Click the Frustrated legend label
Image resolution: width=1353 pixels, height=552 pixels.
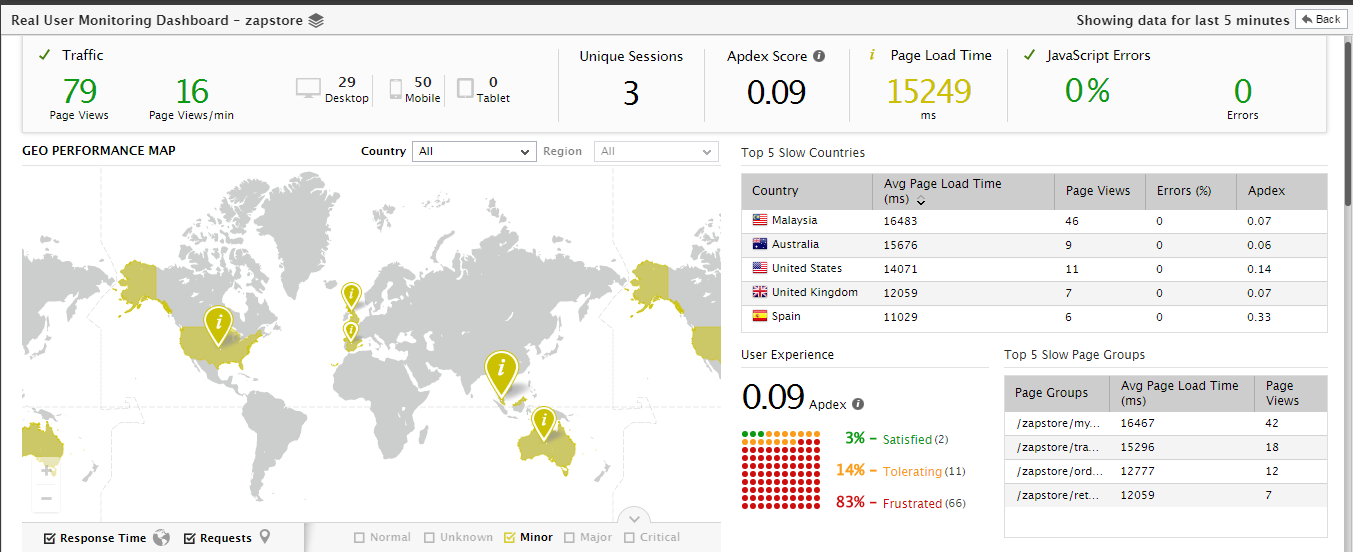tap(912, 503)
